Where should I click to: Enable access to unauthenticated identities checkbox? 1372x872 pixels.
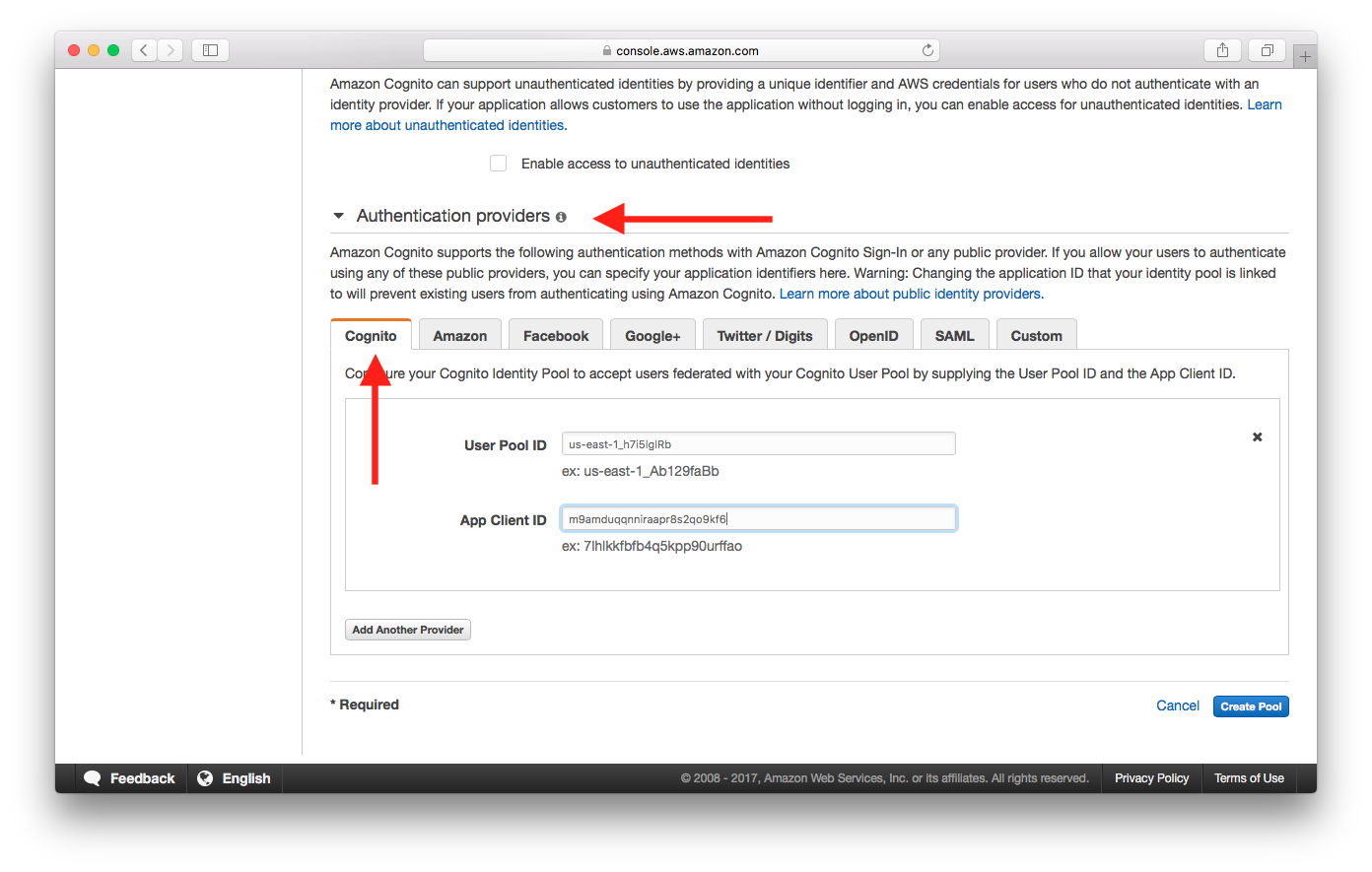pos(499,164)
